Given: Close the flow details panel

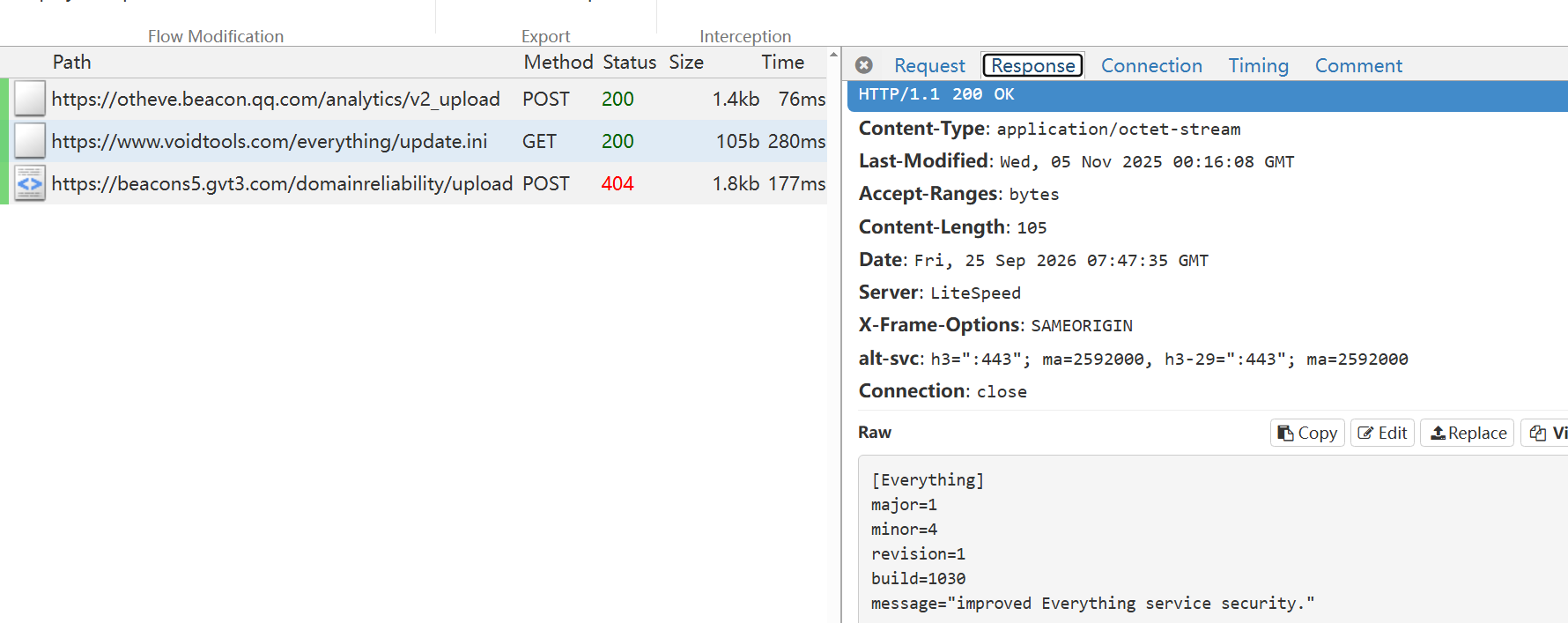Looking at the screenshot, I should [x=864, y=65].
